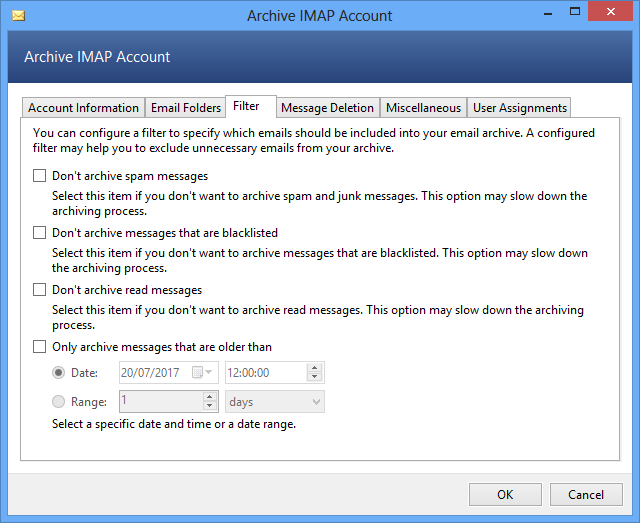Viewport: 640px width, 523px height.
Task: Switch to Account Information tab
Action: click(83, 108)
